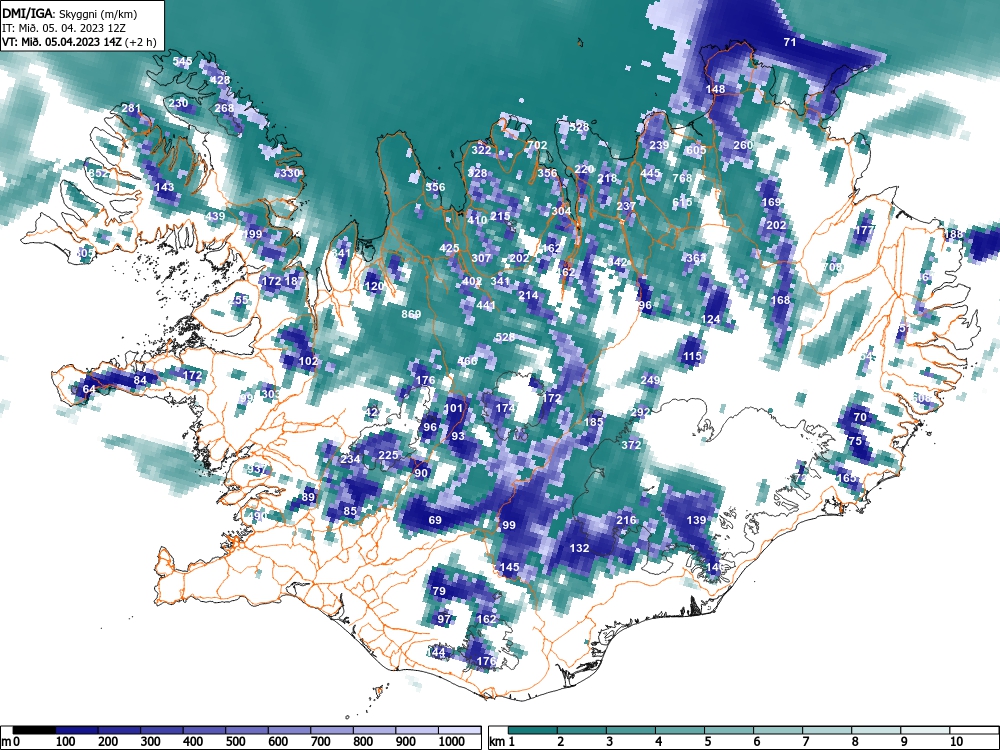Click the visibility value '64' on Snæfellsnes
1000x750 pixels.
coord(89,389)
